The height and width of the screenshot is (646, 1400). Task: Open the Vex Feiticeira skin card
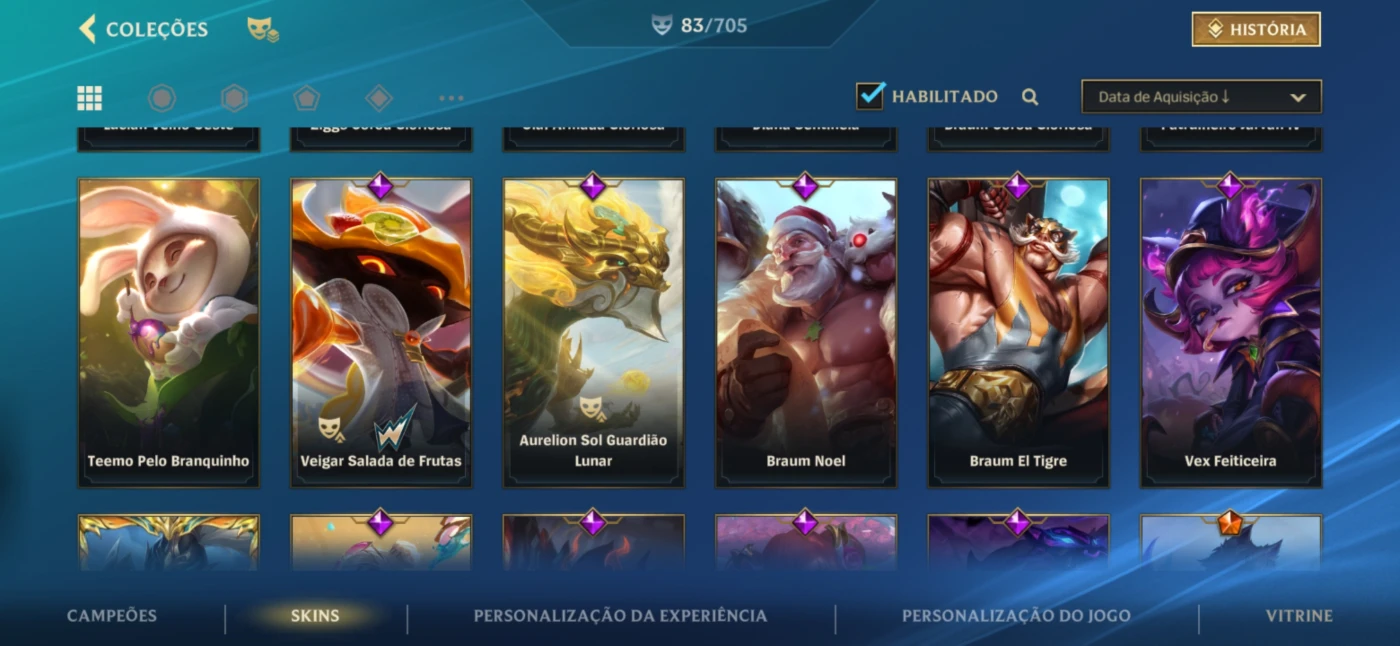(x=1231, y=333)
